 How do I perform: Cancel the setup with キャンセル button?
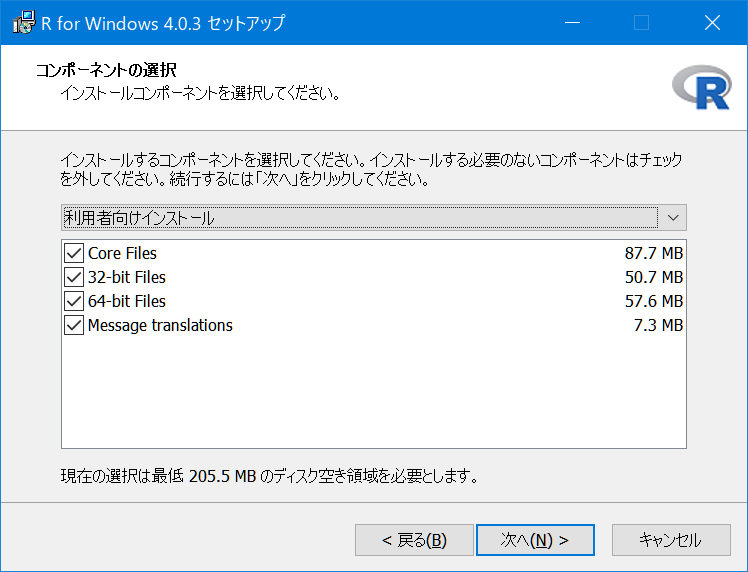(671, 540)
